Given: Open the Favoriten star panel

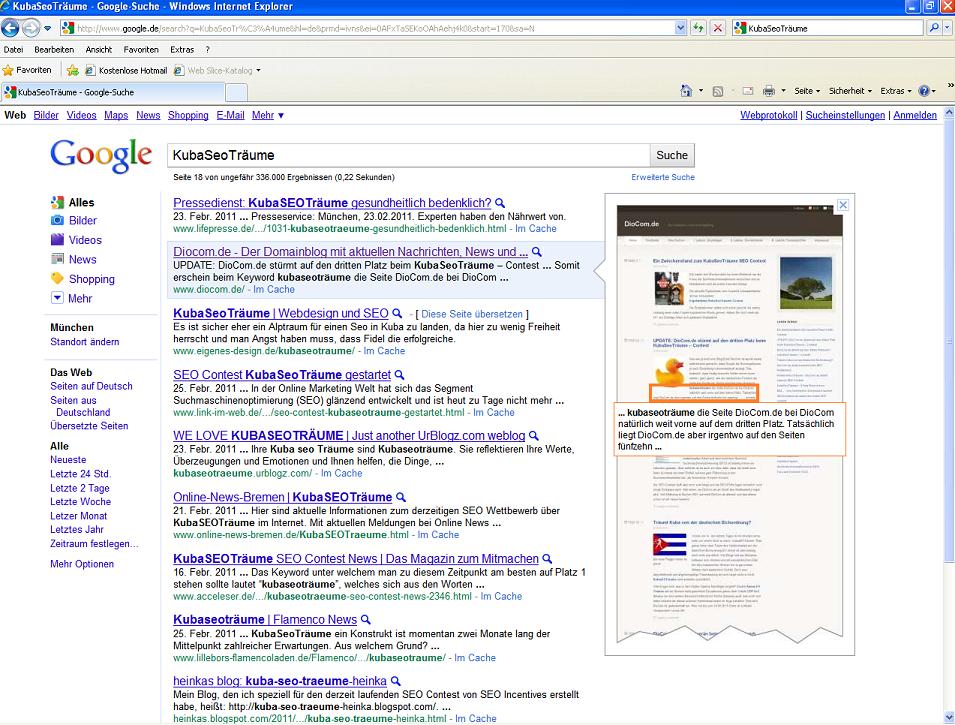Looking at the screenshot, I should 27,70.
